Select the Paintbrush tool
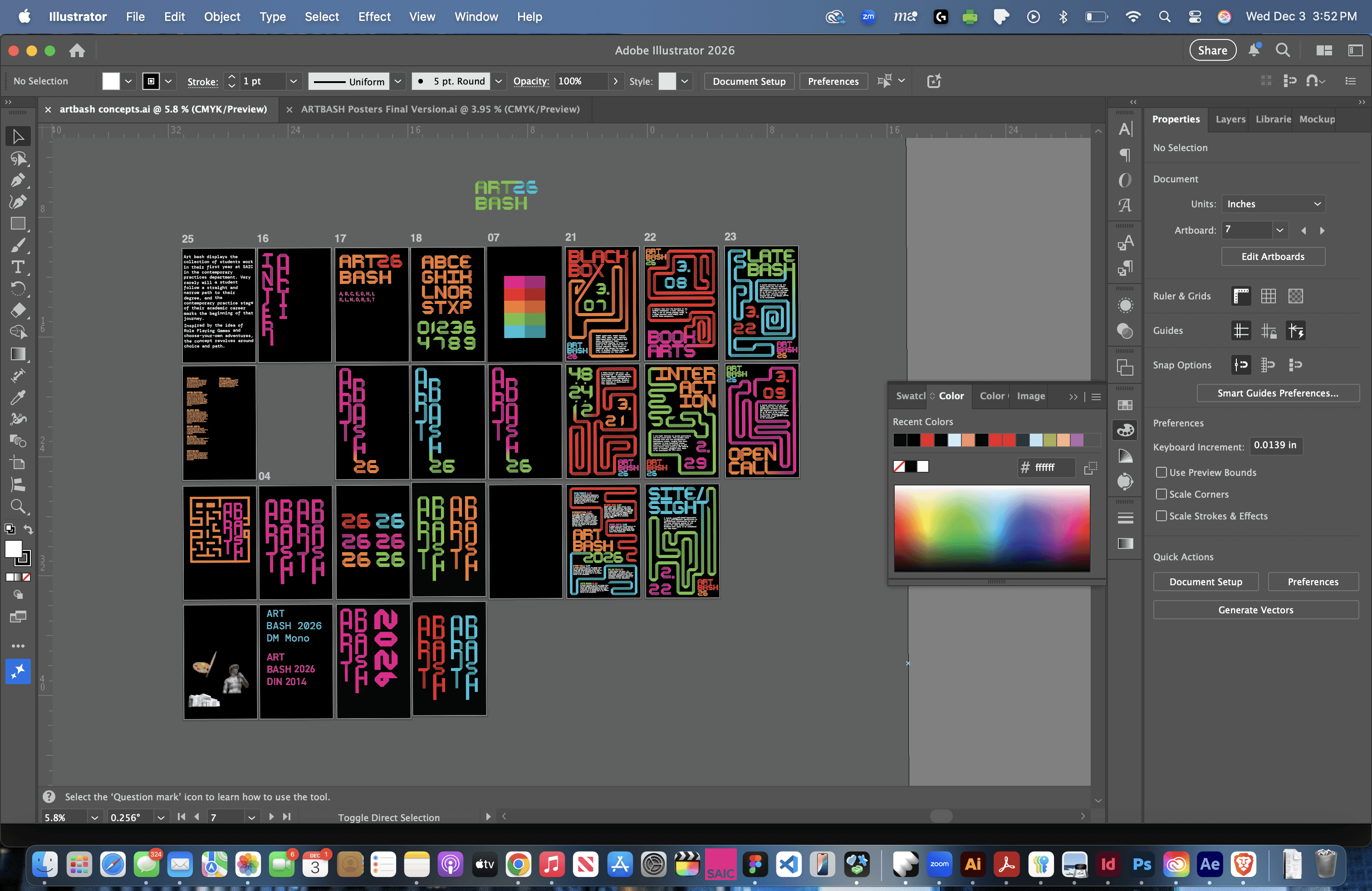Viewport: 1372px width, 891px height. point(18,245)
